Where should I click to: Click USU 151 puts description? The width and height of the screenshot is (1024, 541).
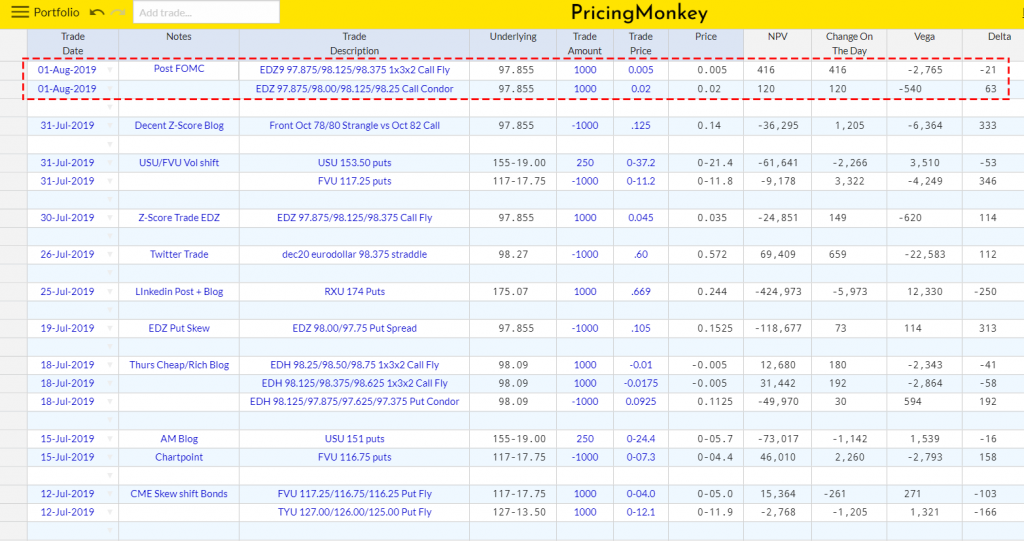point(355,438)
